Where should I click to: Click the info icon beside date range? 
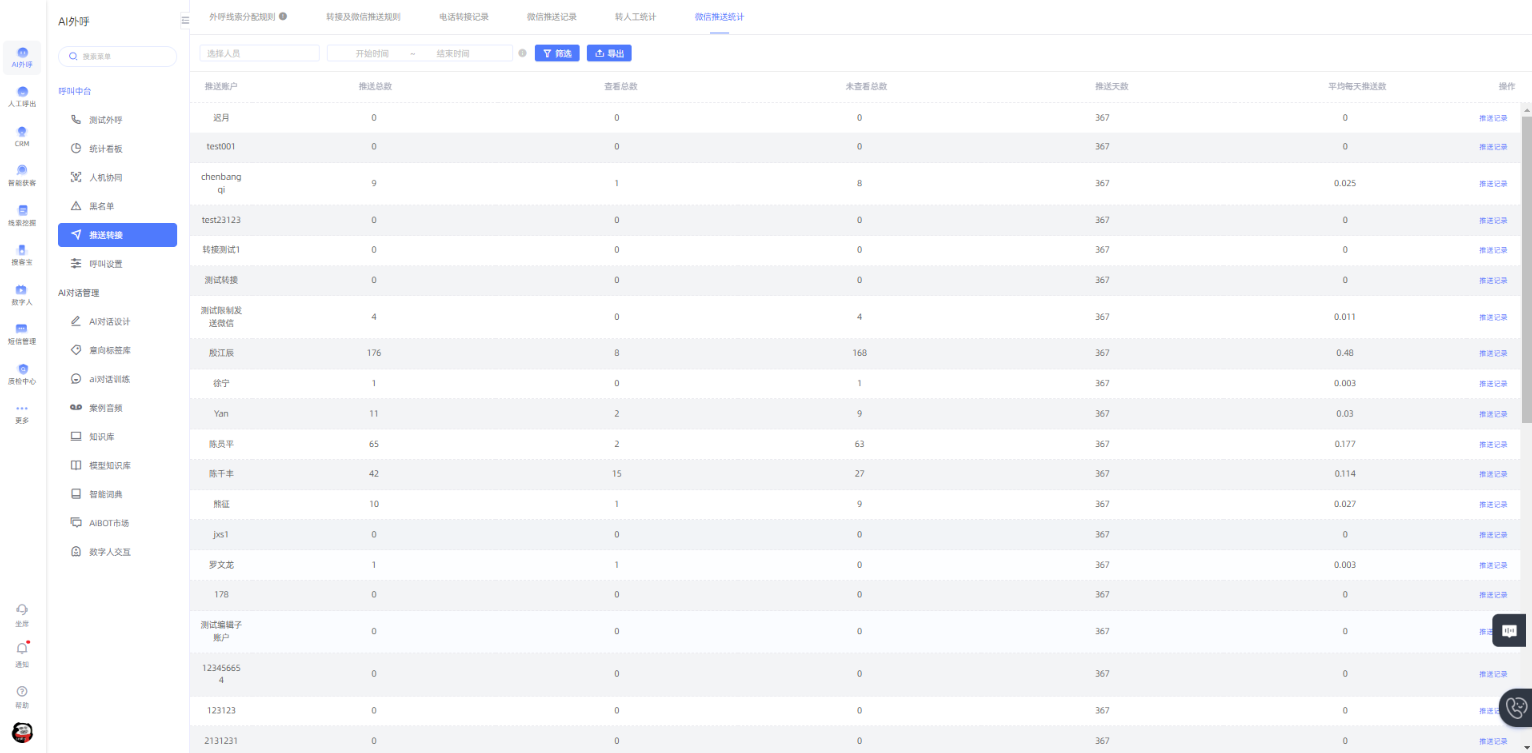pos(522,53)
